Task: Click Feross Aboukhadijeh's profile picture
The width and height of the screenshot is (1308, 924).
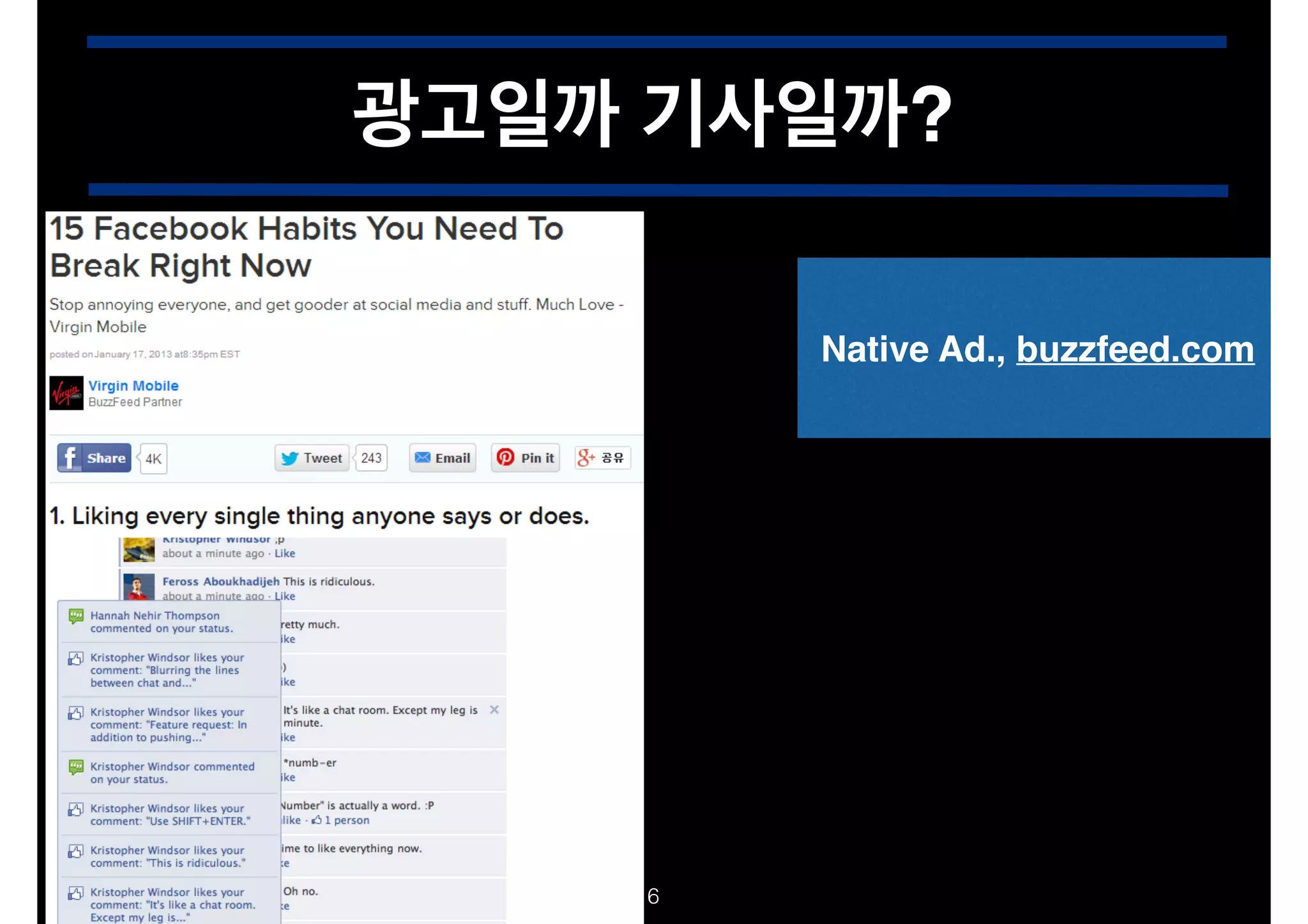Action: (x=139, y=587)
